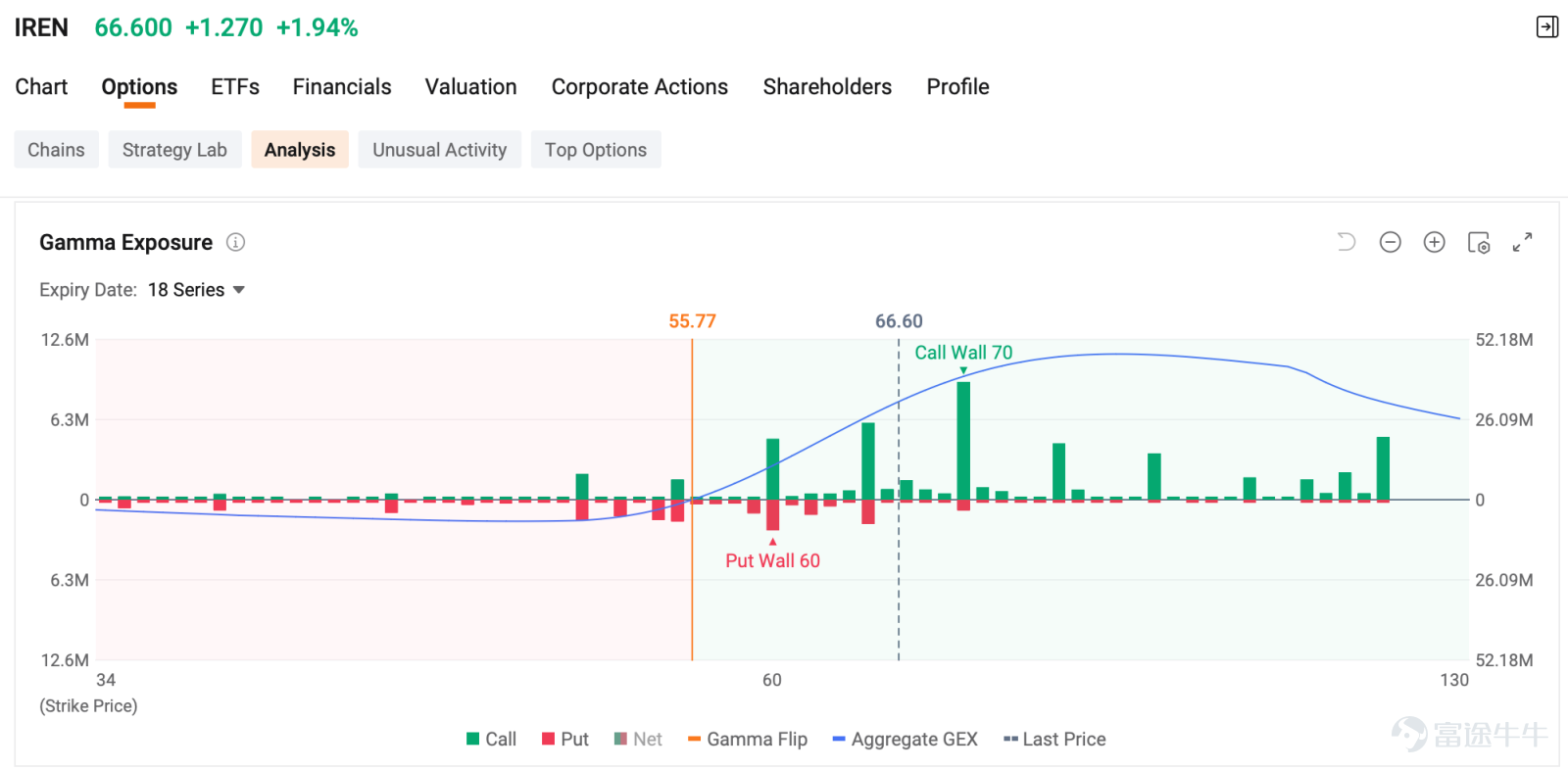Zoom in the chart with the plus icon

1434,242
